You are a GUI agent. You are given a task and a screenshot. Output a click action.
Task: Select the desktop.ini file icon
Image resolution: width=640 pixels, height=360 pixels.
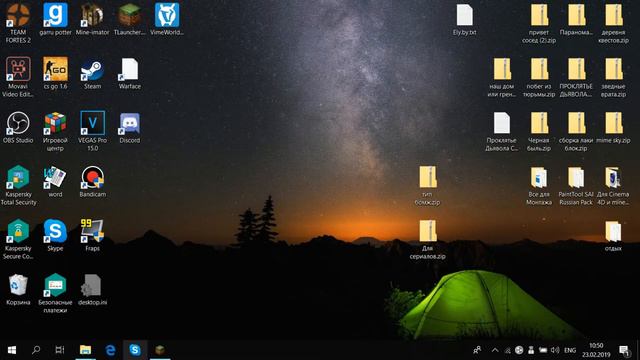[x=92, y=285]
